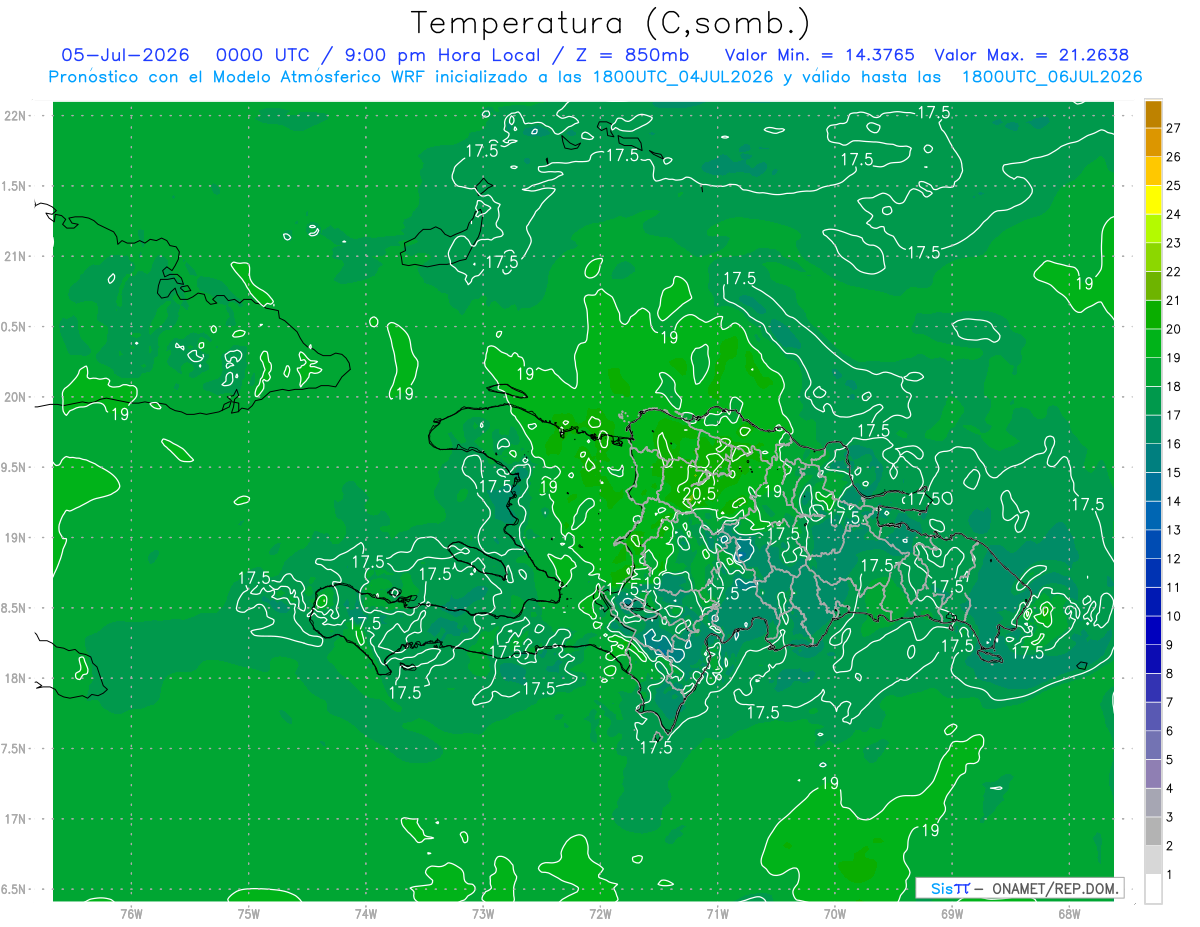Click "Valor Max. = 21.2638" readout
Screen dimensions: 1200x927
(x=1030, y=55)
